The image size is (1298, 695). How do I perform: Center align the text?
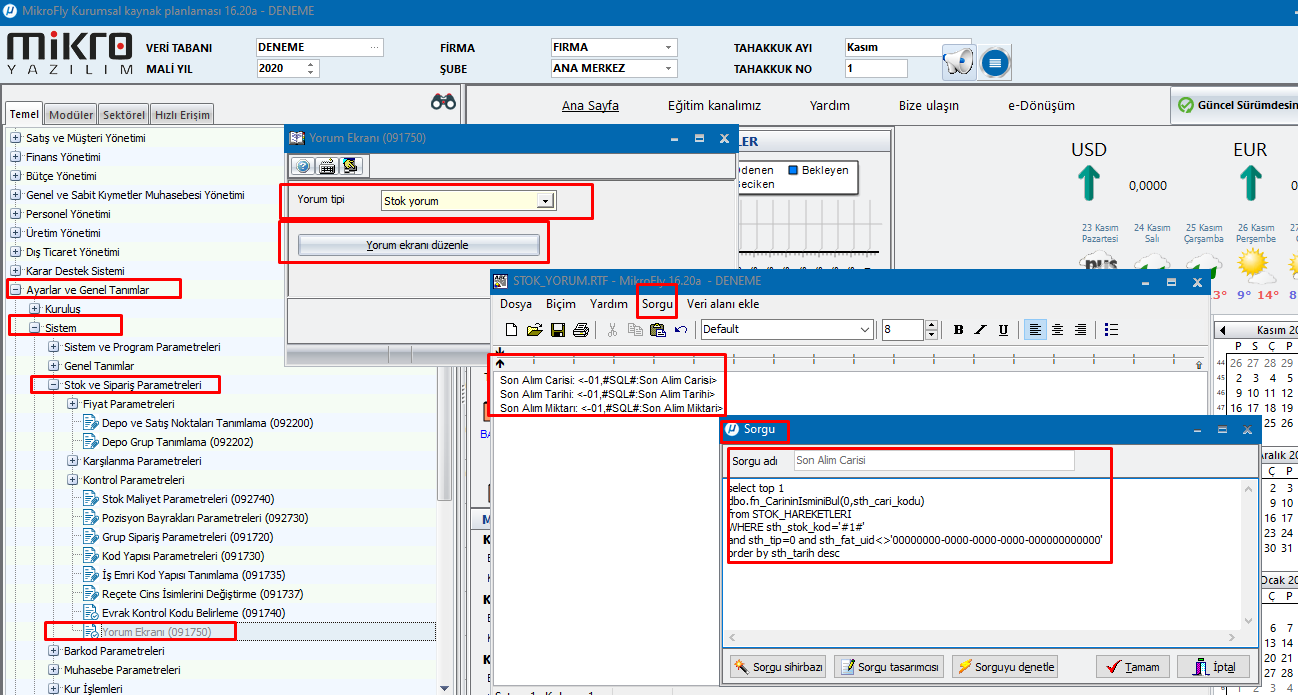click(x=1057, y=330)
